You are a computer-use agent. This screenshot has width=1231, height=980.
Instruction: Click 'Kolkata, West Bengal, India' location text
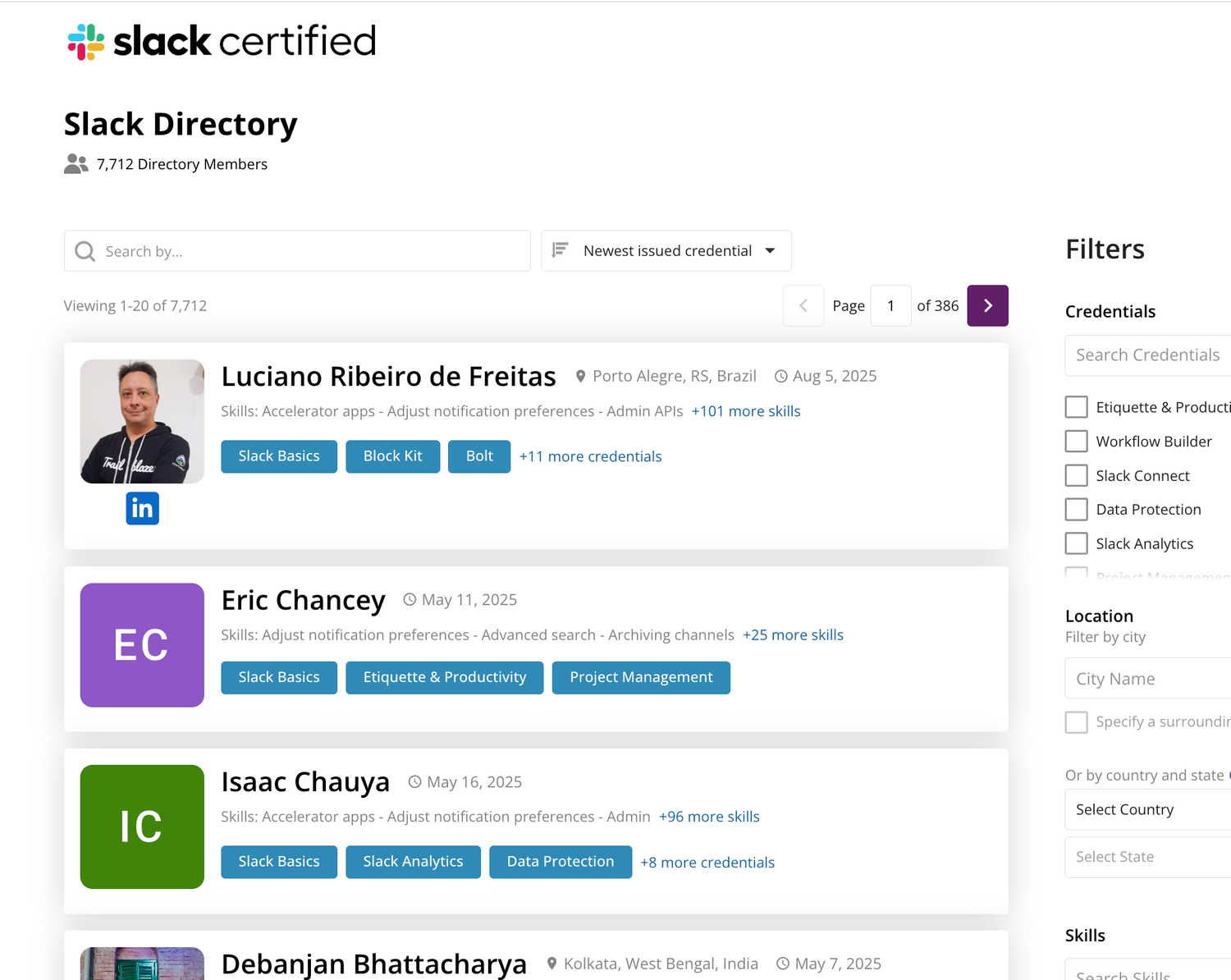tap(661, 964)
